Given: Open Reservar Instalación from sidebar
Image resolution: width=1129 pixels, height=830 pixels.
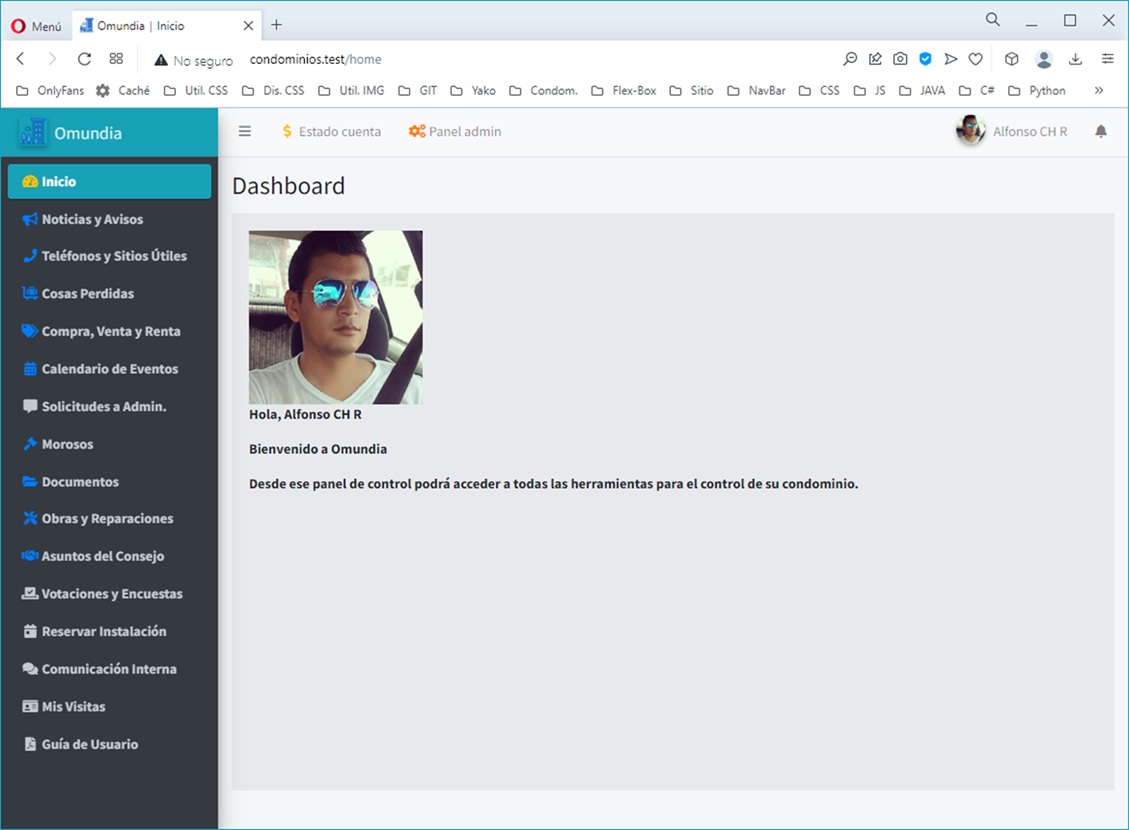Looking at the screenshot, I should [x=103, y=632].
